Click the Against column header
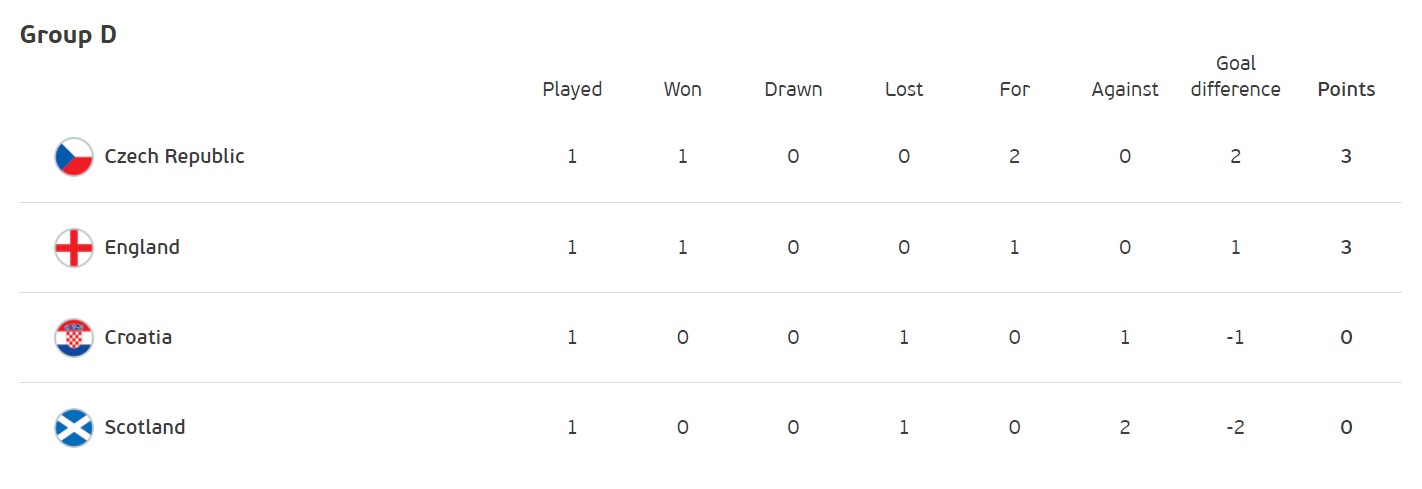The image size is (1422, 489). click(x=1125, y=89)
